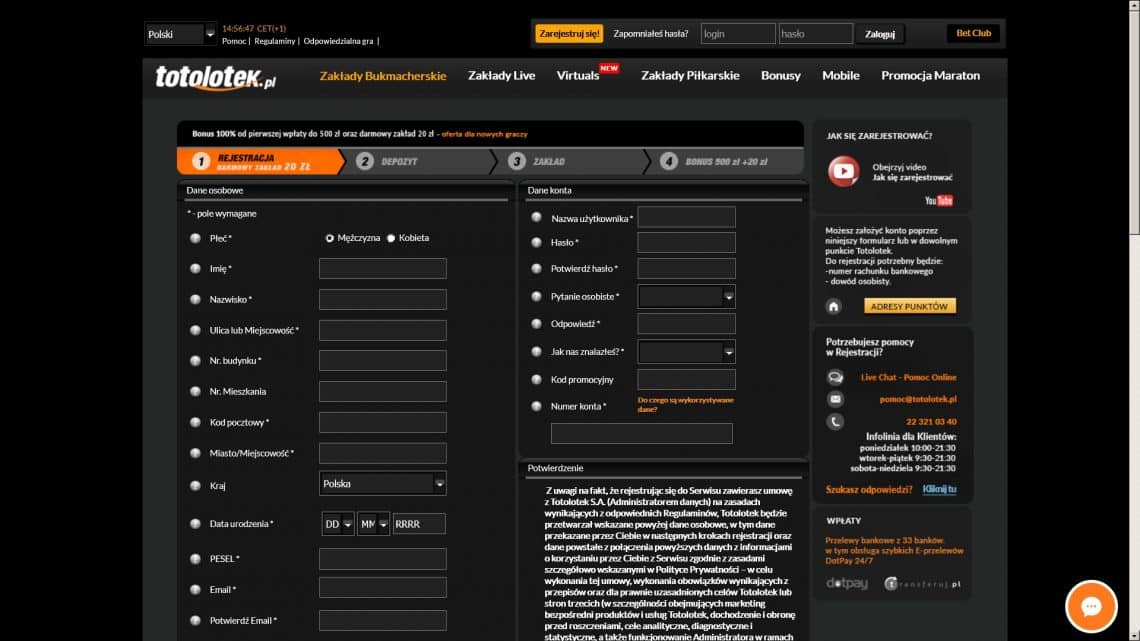Screen dimensions: 1140x641
Task: Select the Mężczyzna gender radio button
Action: (330, 238)
